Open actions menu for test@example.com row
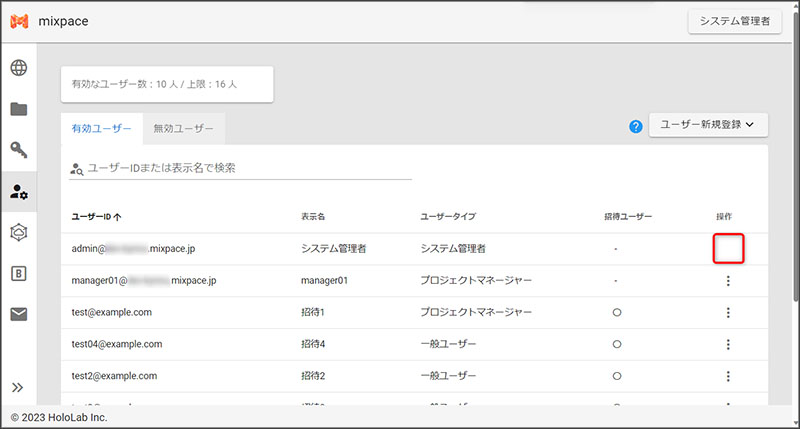 (728, 313)
